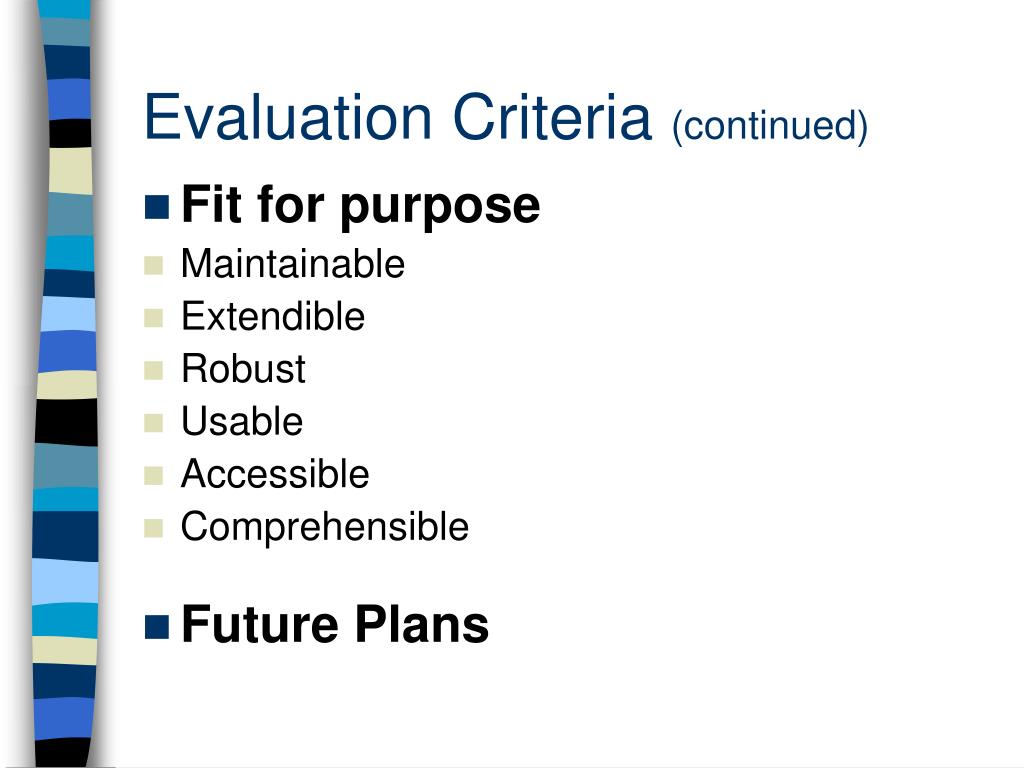This screenshot has width=1024, height=768.
Task: Select the Usable list item
Action: tap(242, 421)
